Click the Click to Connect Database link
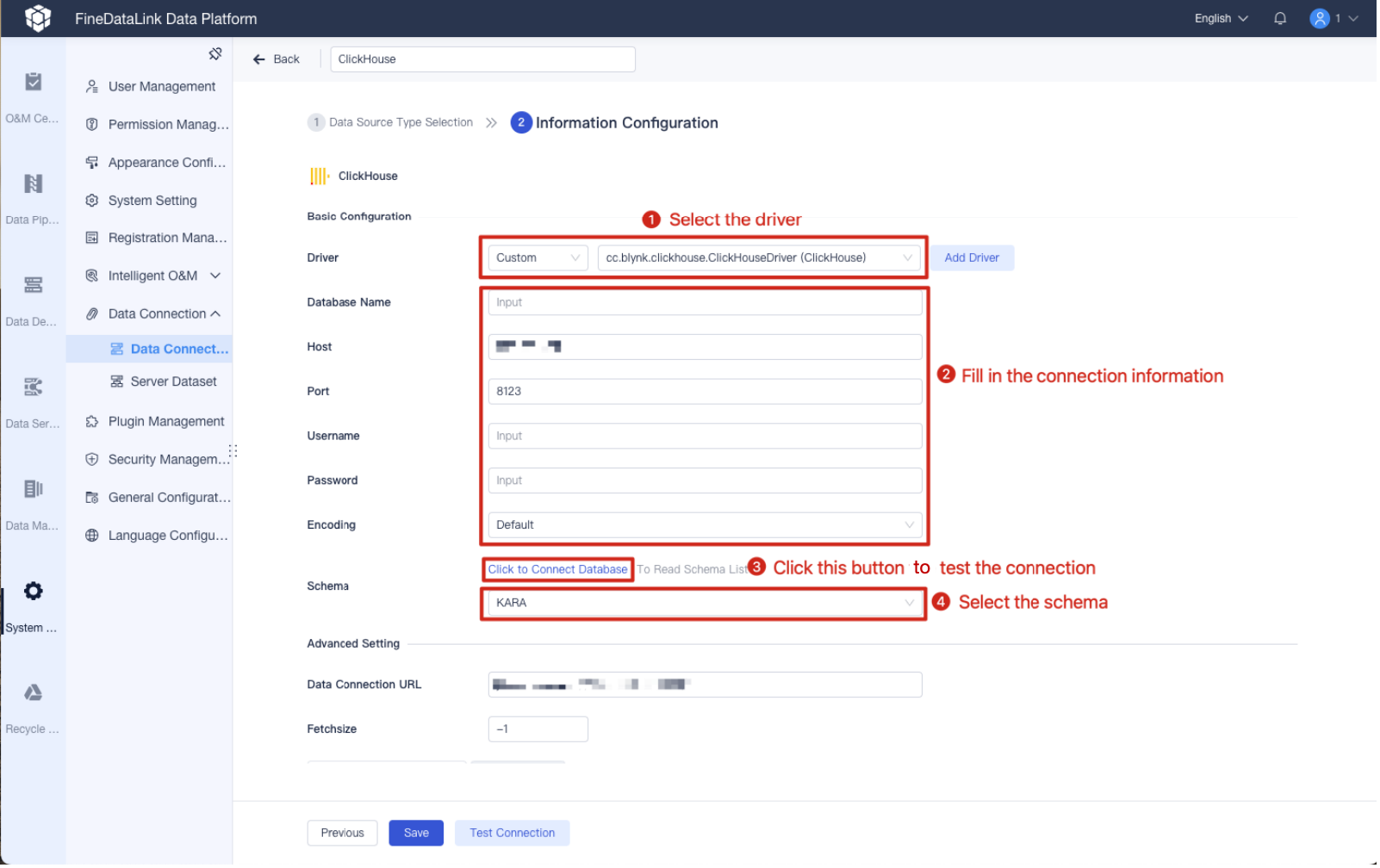Screen dimensions: 1380x868 tap(559, 571)
